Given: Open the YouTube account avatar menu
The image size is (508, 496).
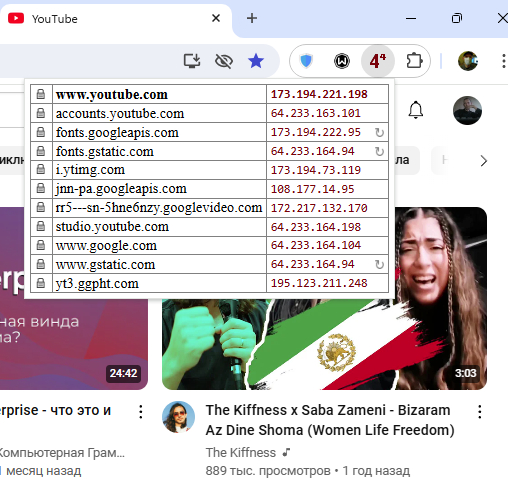Looking at the screenshot, I should (467, 110).
